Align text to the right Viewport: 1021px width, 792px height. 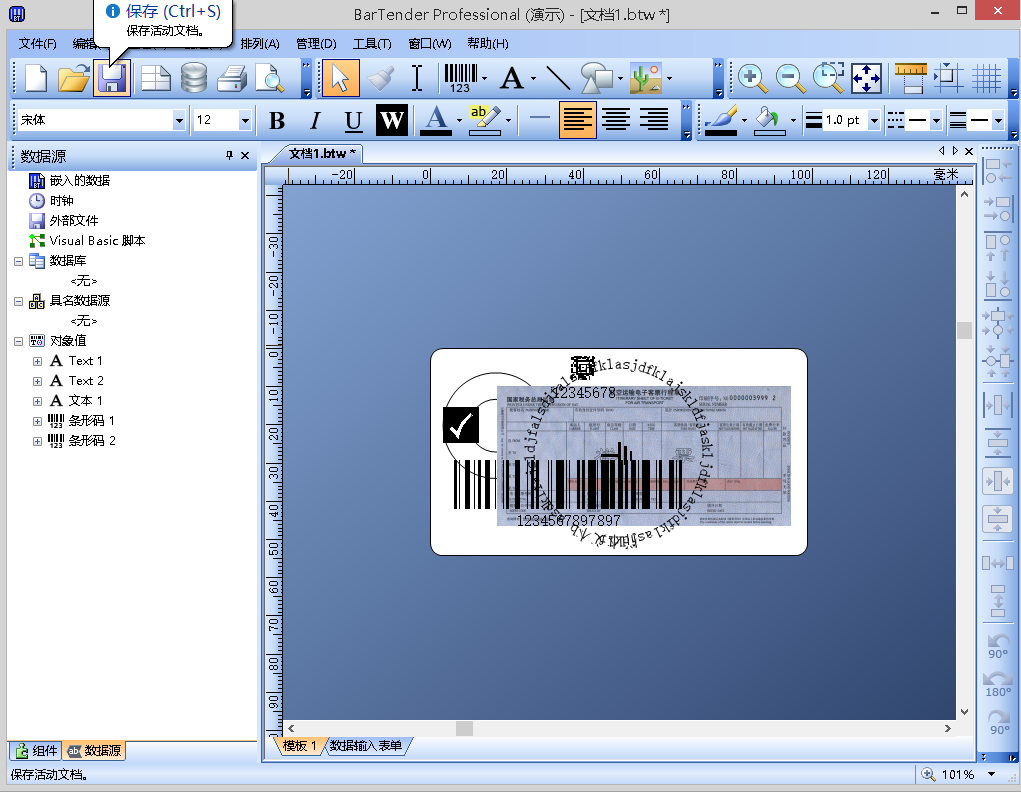pos(654,120)
